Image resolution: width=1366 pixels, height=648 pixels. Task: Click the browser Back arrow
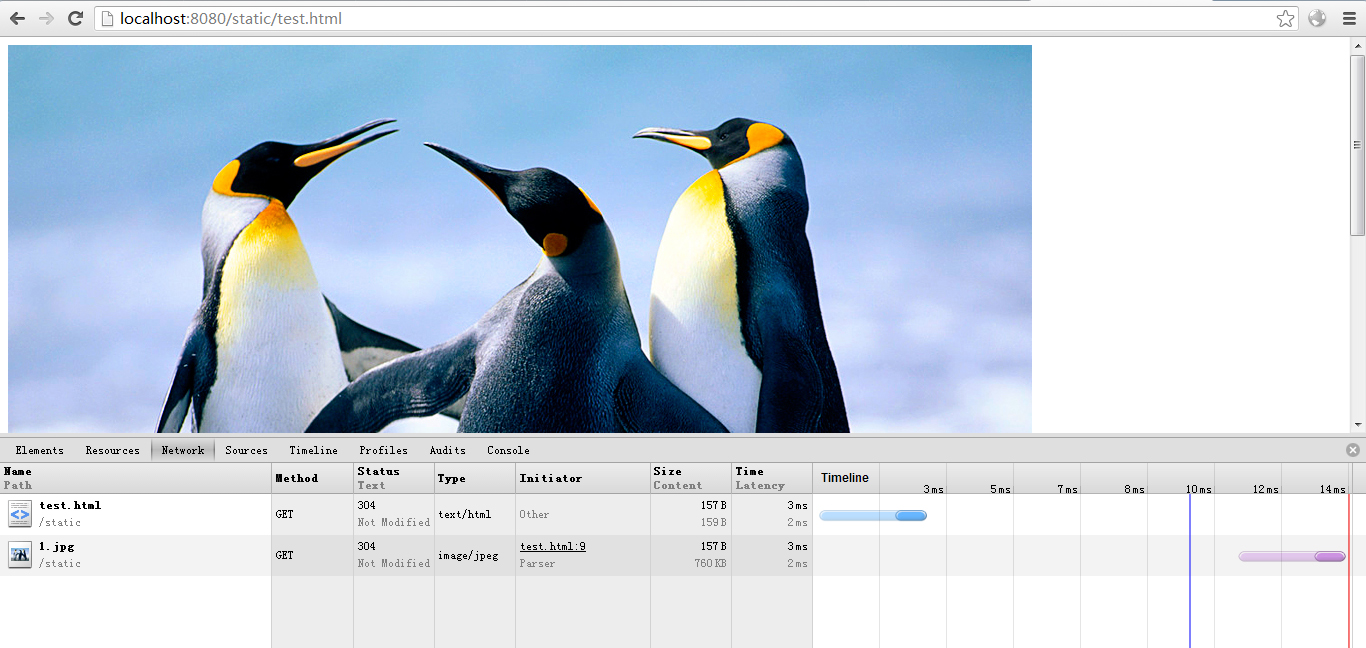[x=17, y=19]
